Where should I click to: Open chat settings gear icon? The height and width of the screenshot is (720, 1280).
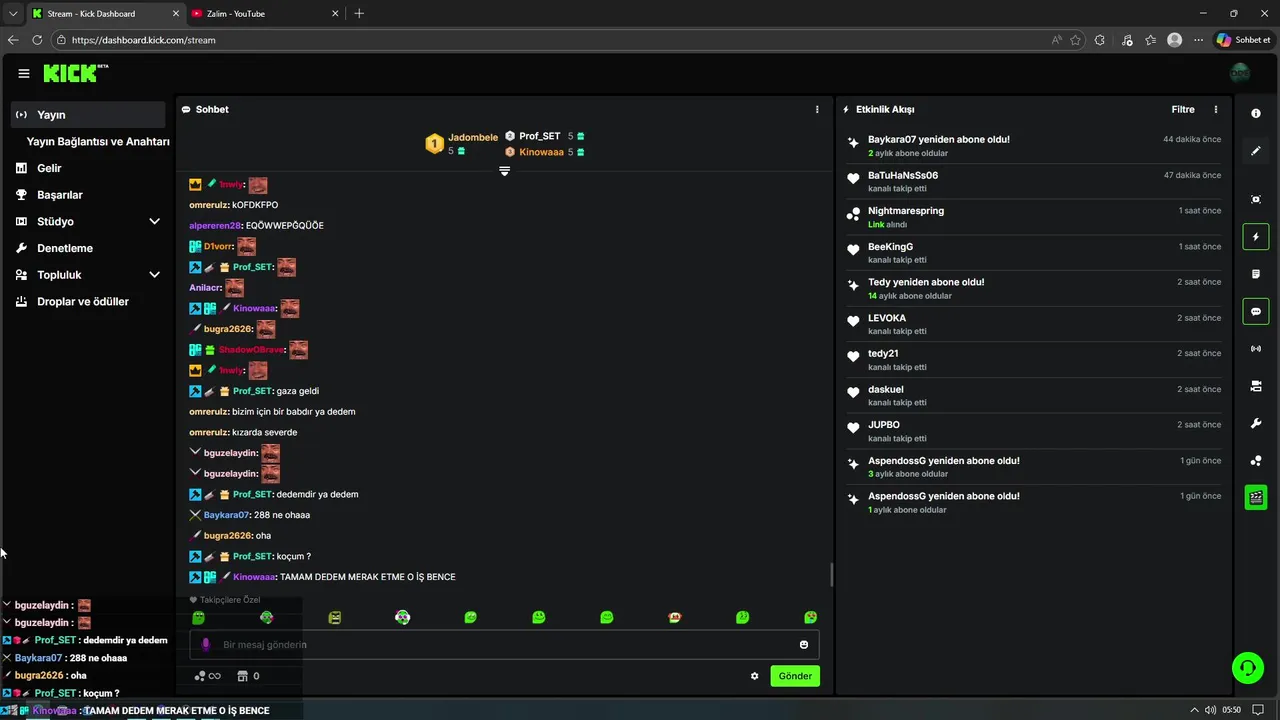pyautogui.click(x=755, y=676)
